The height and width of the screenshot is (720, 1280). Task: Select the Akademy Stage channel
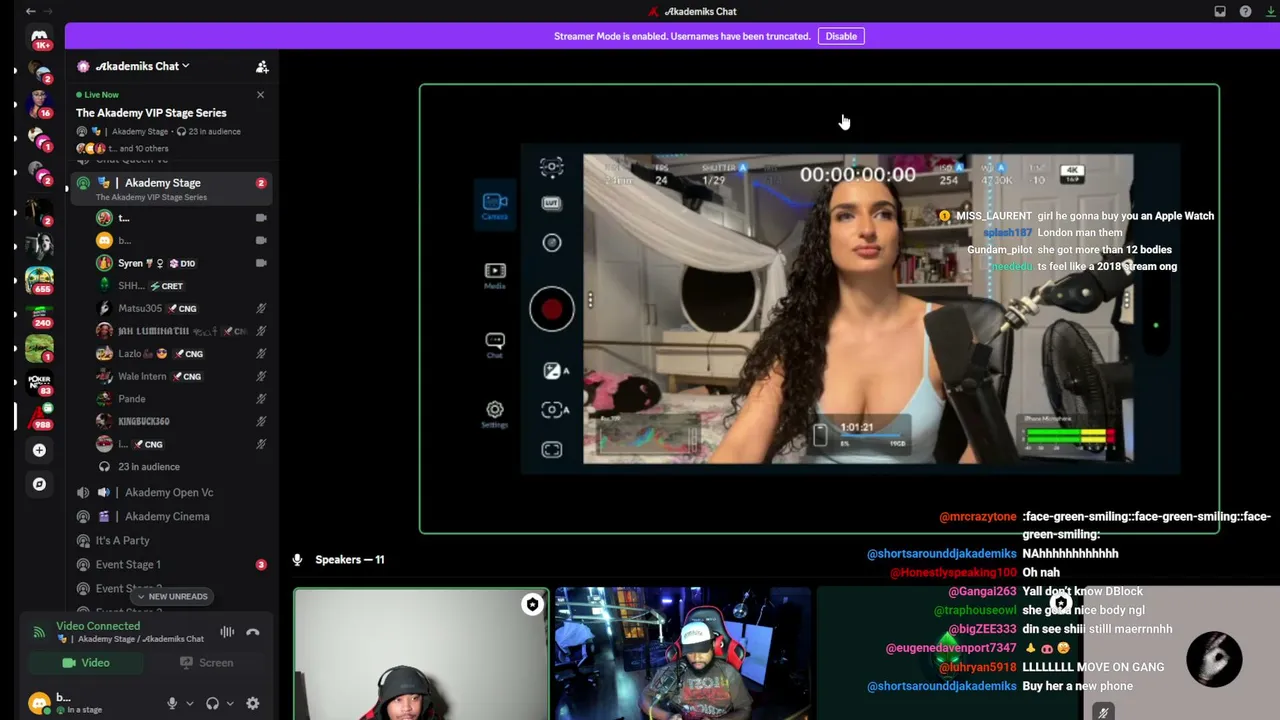(x=170, y=188)
